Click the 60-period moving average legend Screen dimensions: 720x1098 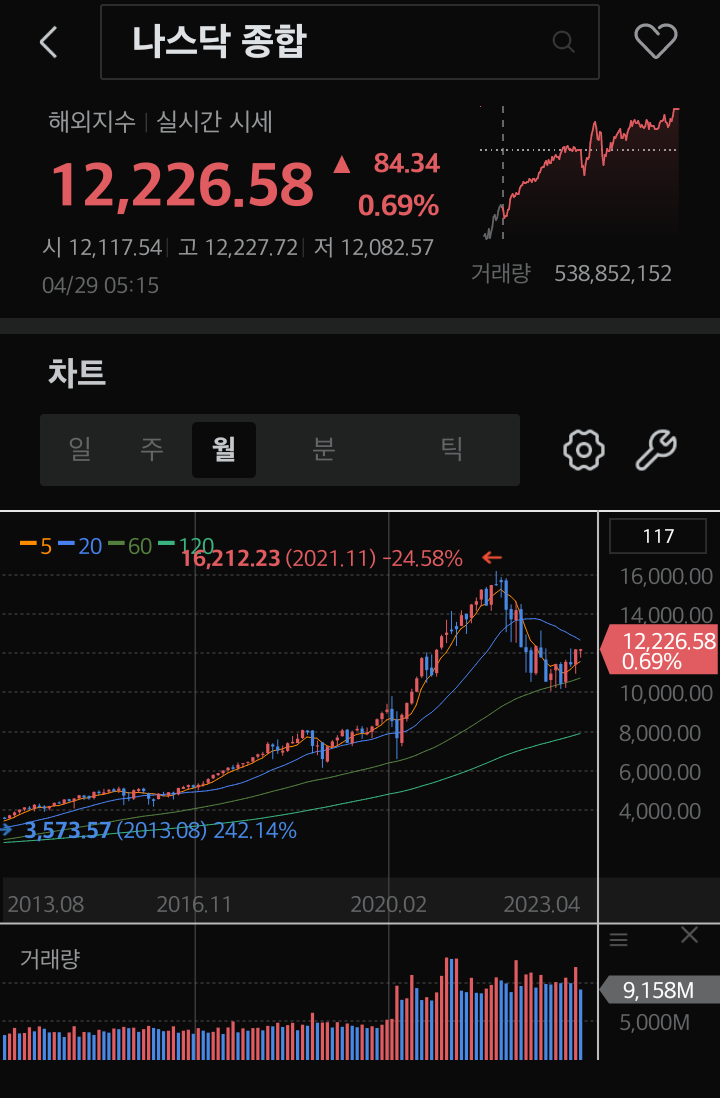pos(130,545)
